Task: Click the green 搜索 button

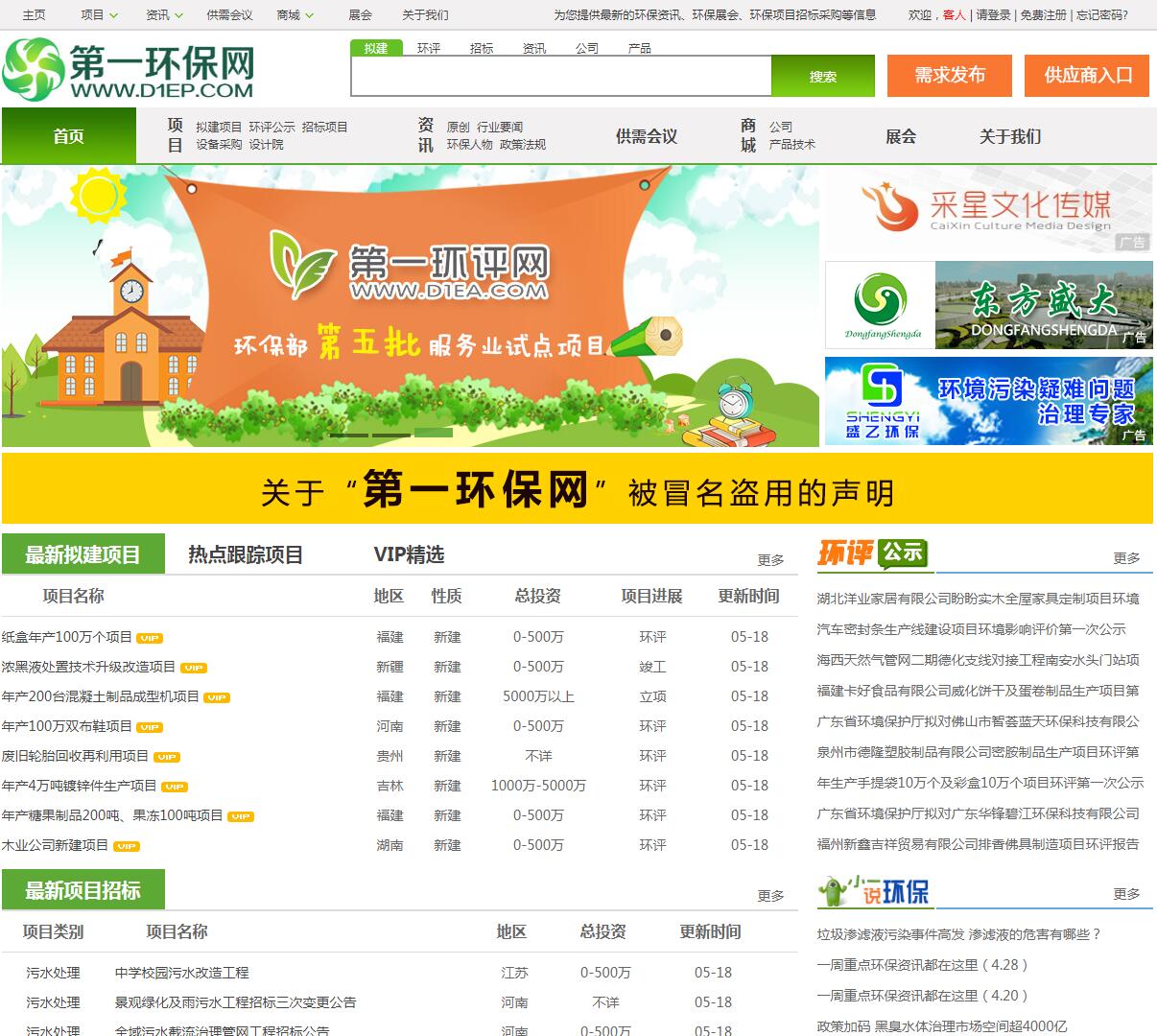Action: 823,76
